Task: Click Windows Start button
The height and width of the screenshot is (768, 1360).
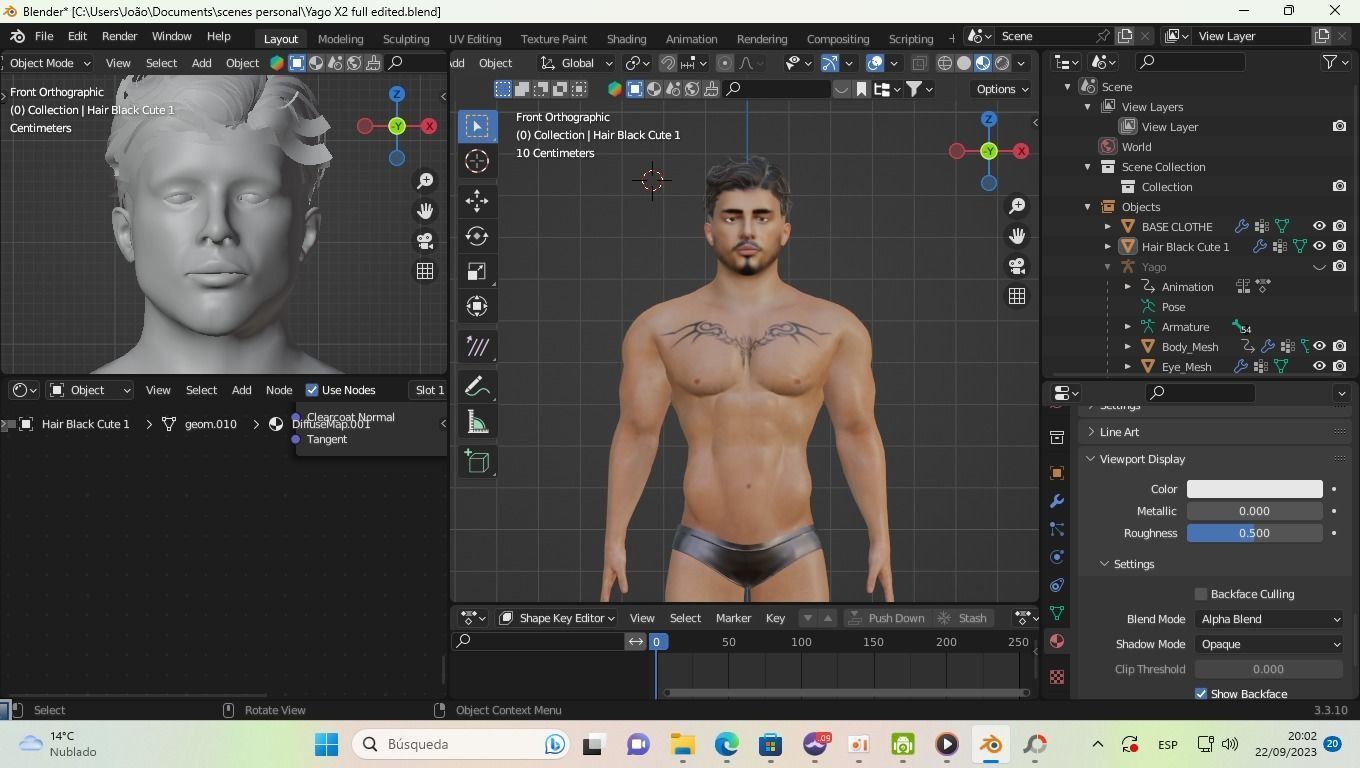Action: (326, 744)
